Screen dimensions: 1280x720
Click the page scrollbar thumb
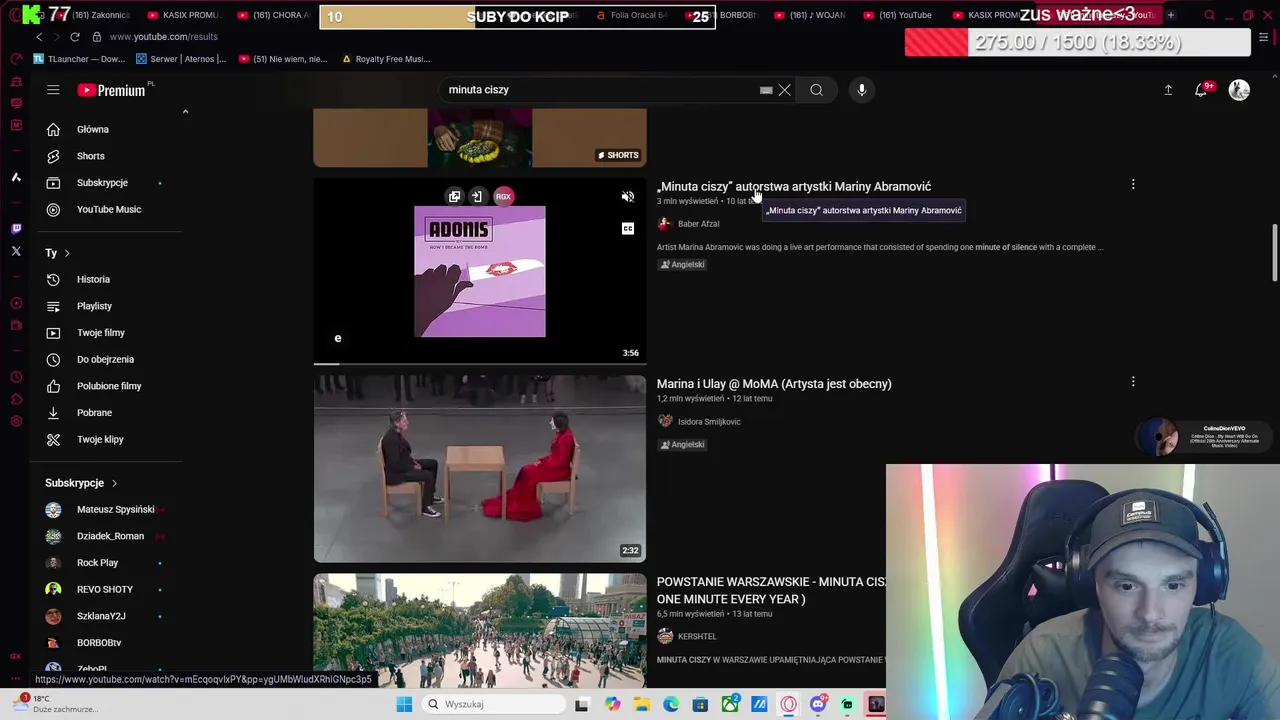(1274, 254)
